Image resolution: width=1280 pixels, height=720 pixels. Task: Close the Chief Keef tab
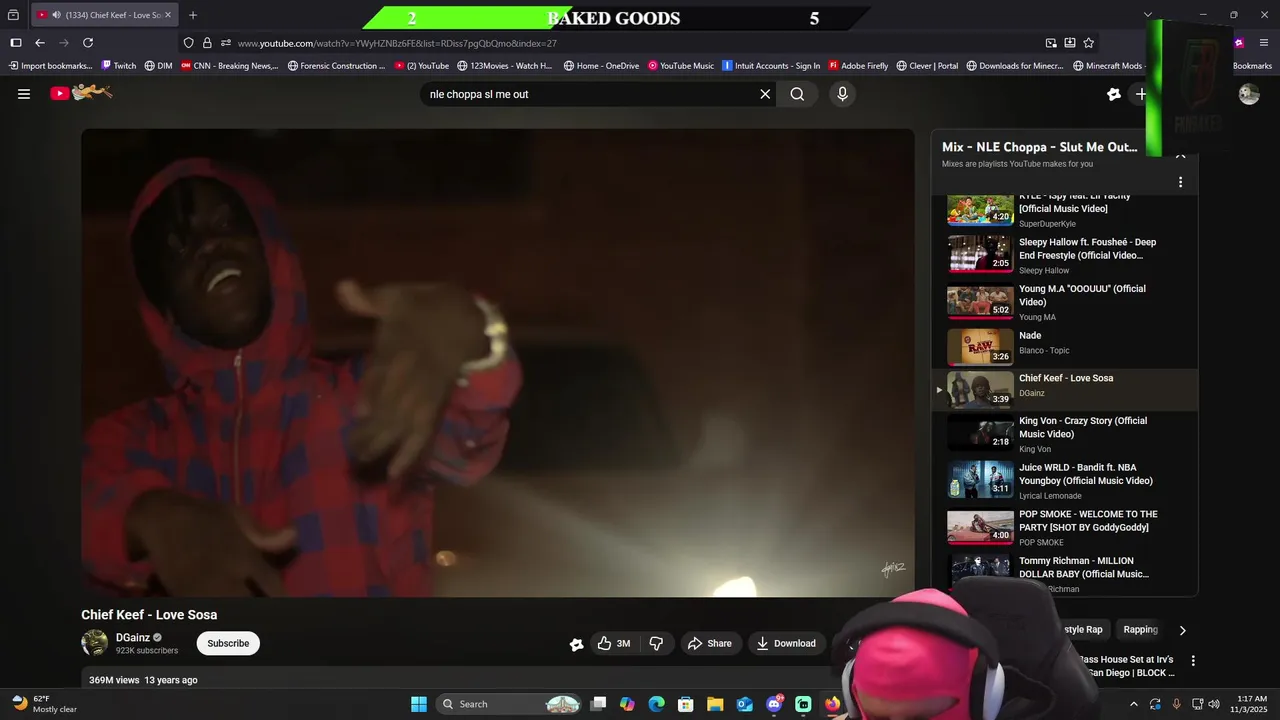click(x=168, y=15)
